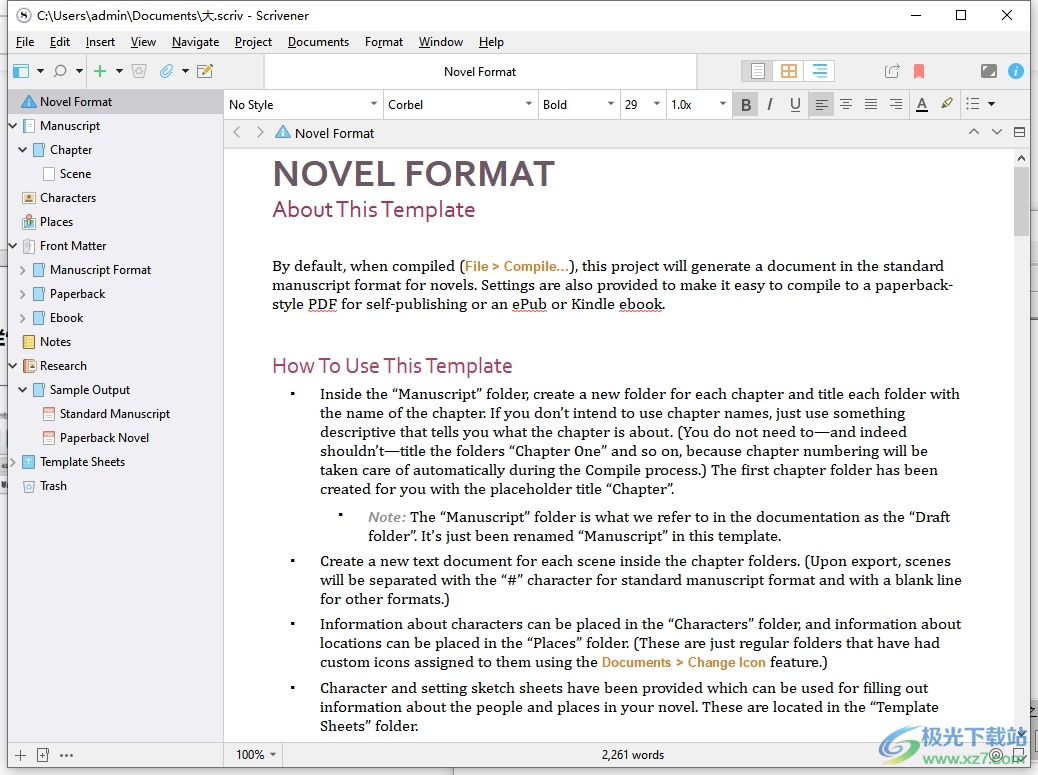Screen dimensions: 1038x775
Task: Open the No Style dropdown
Action: [303, 105]
